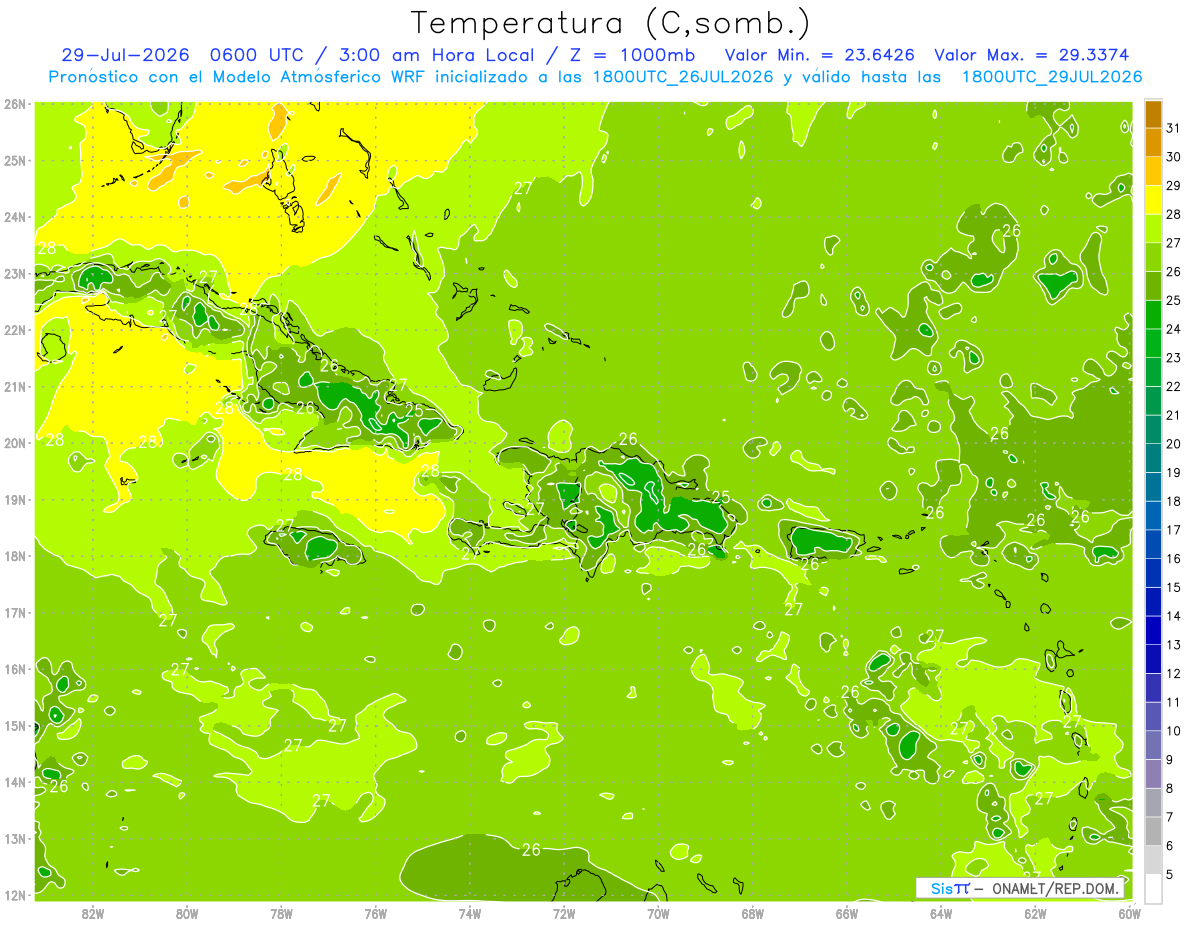Pick the orange legend swatch between 30 and 31
The width and height of the screenshot is (1200, 927).
coord(1153,142)
